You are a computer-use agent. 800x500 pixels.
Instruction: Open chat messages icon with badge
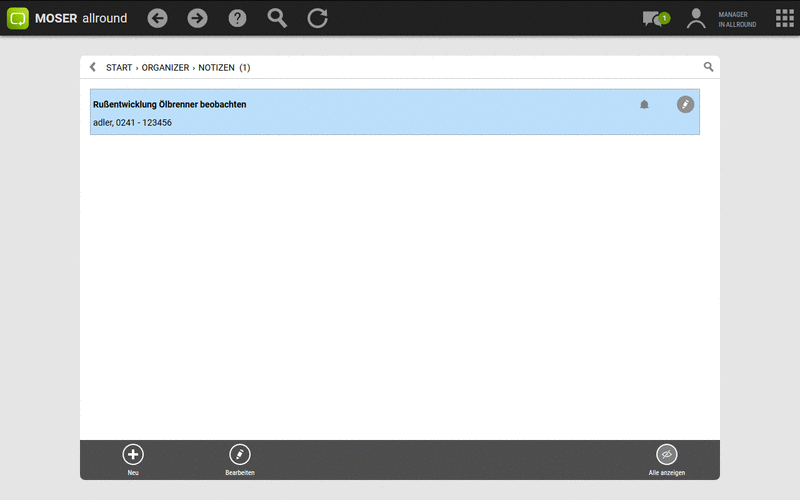click(656, 19)
